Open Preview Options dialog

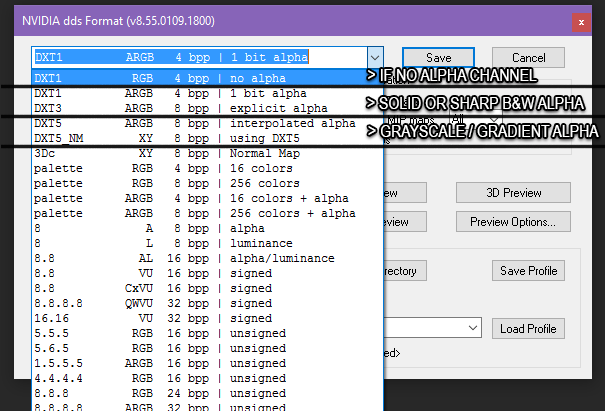click(513, 222)
